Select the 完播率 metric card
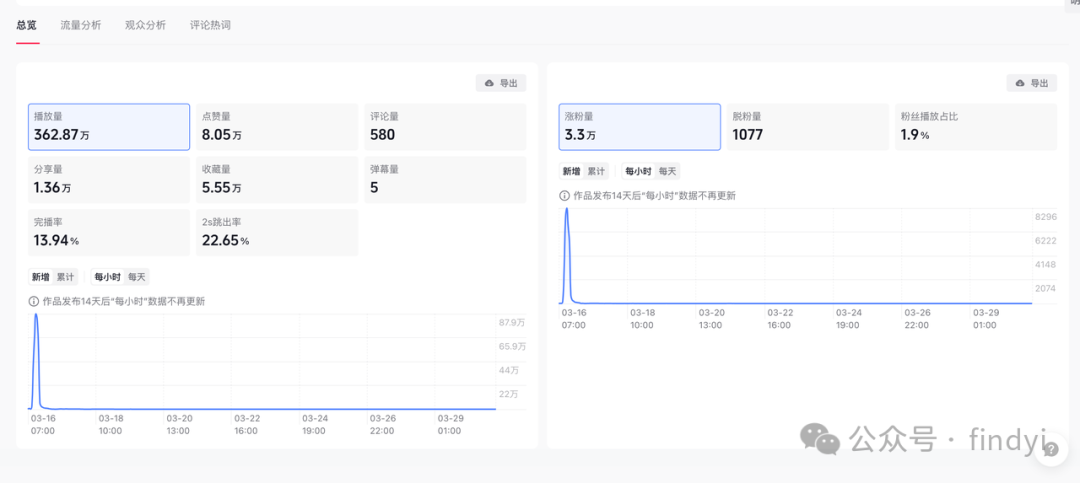The width and height of the screenshot is (1080, 483). click(109, 233)
